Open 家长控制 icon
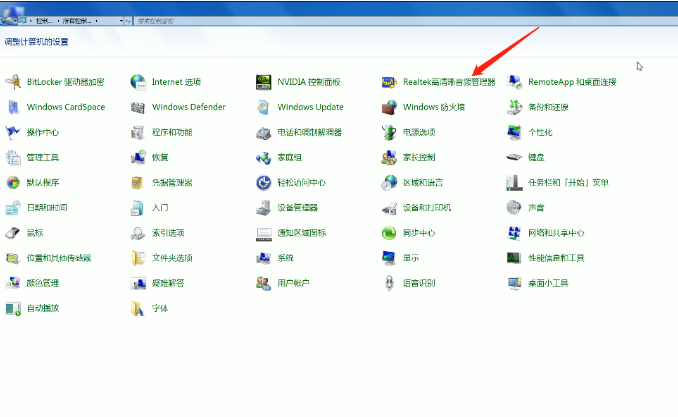678x417 pixels. (389, 157)
